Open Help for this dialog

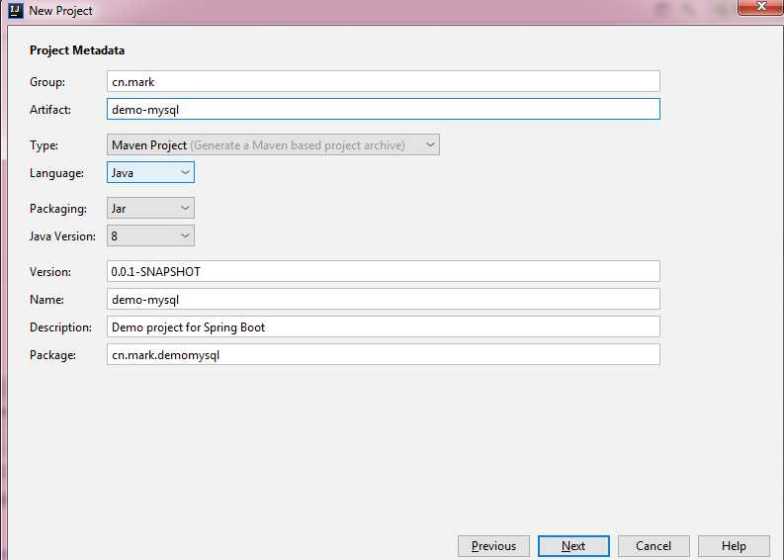pos(734,546)
